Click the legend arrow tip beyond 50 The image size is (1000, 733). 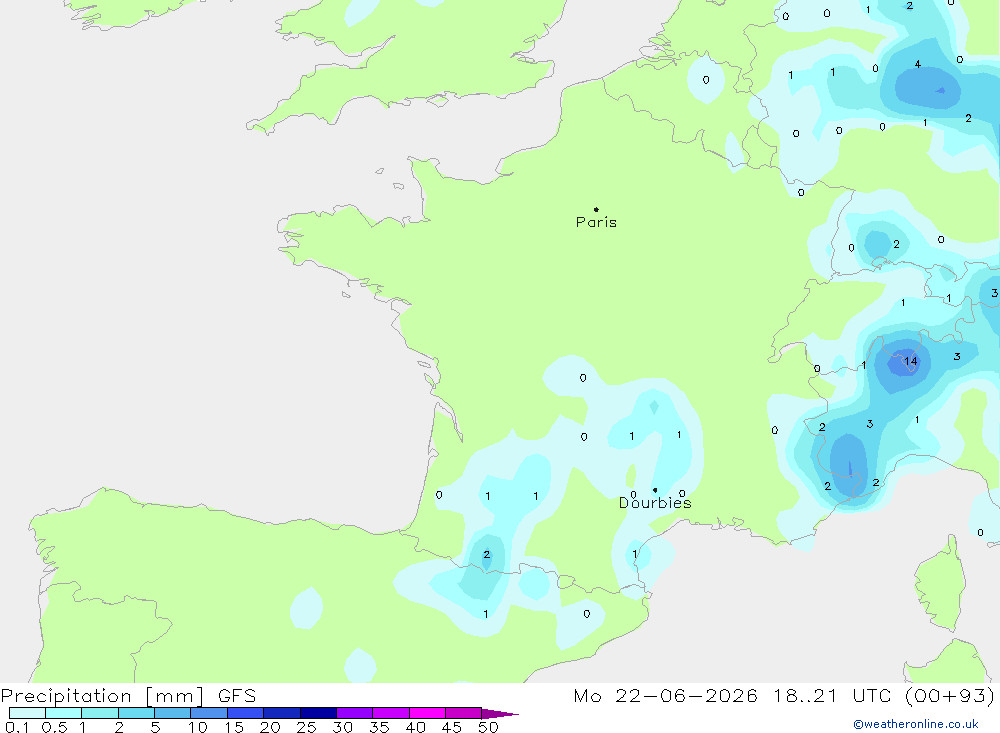point(501,713)
